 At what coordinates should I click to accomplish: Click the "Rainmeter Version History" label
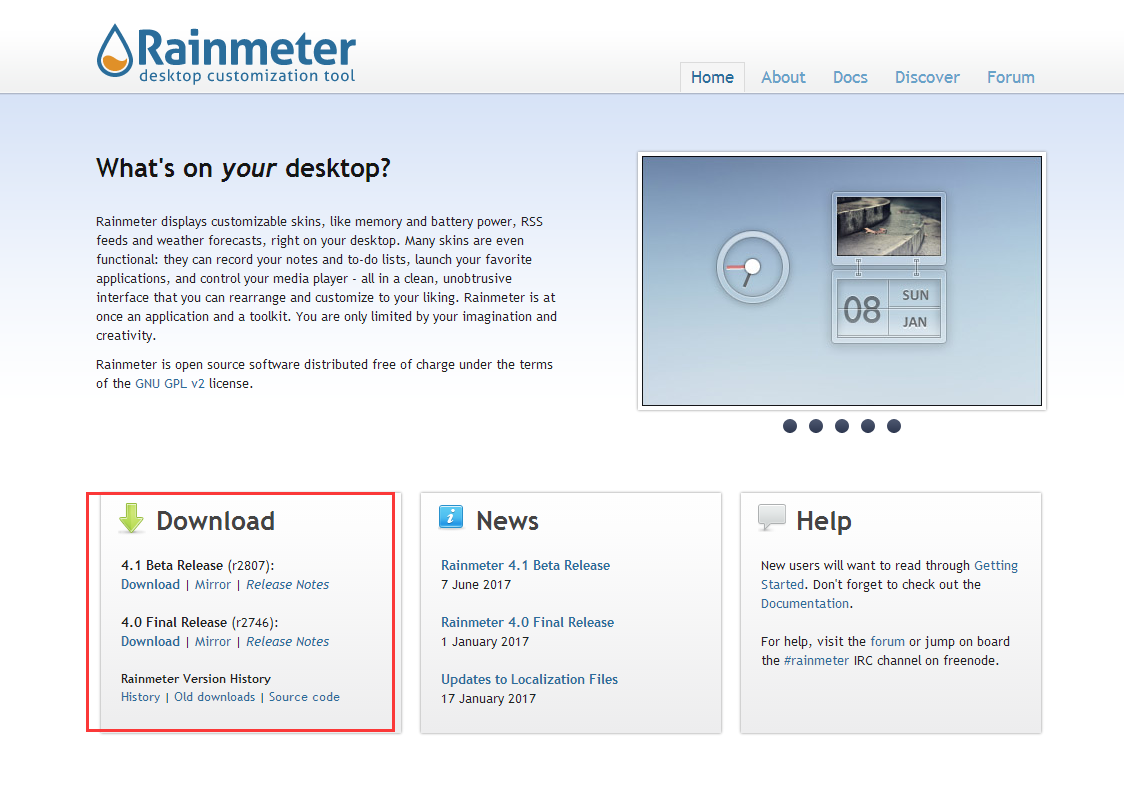point(196,678)
